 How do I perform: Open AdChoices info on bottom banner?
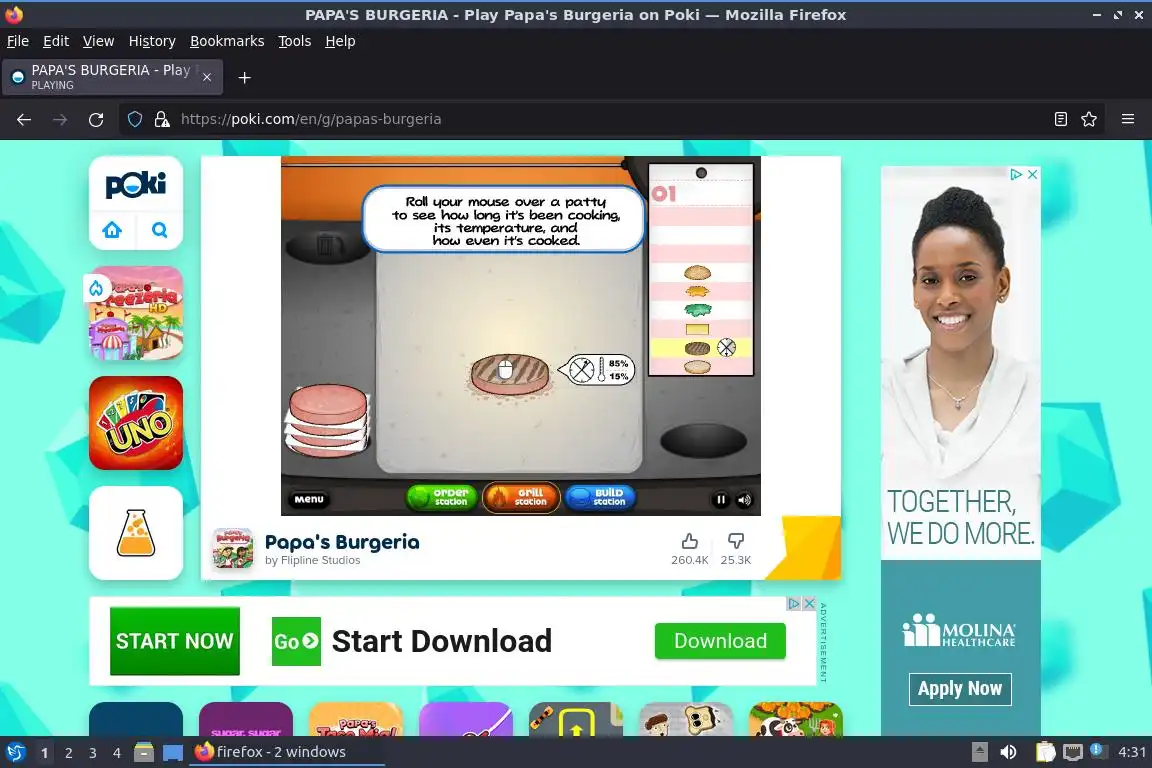click(793, 603)
